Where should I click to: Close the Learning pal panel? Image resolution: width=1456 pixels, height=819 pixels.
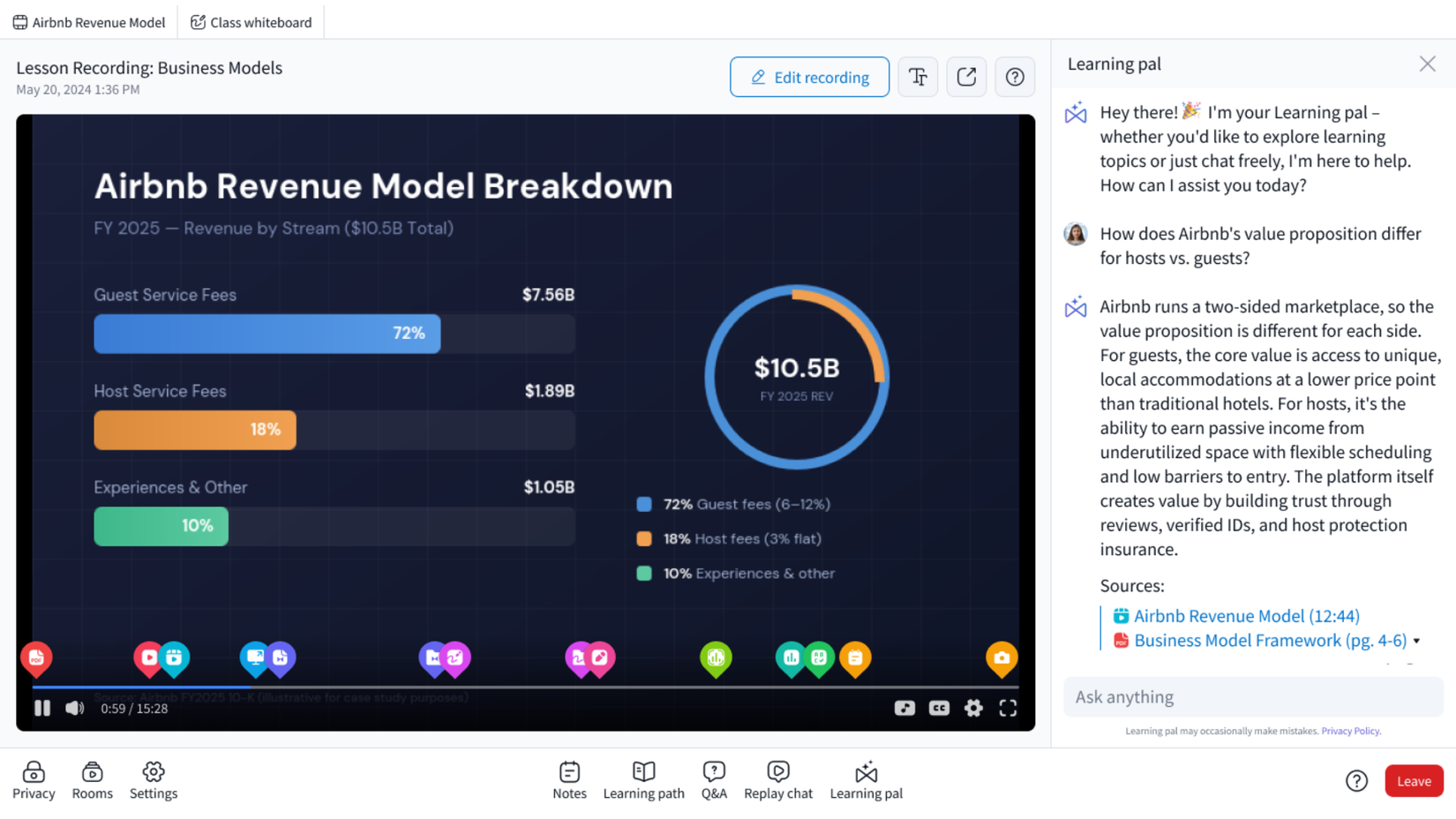(1427, 64)
